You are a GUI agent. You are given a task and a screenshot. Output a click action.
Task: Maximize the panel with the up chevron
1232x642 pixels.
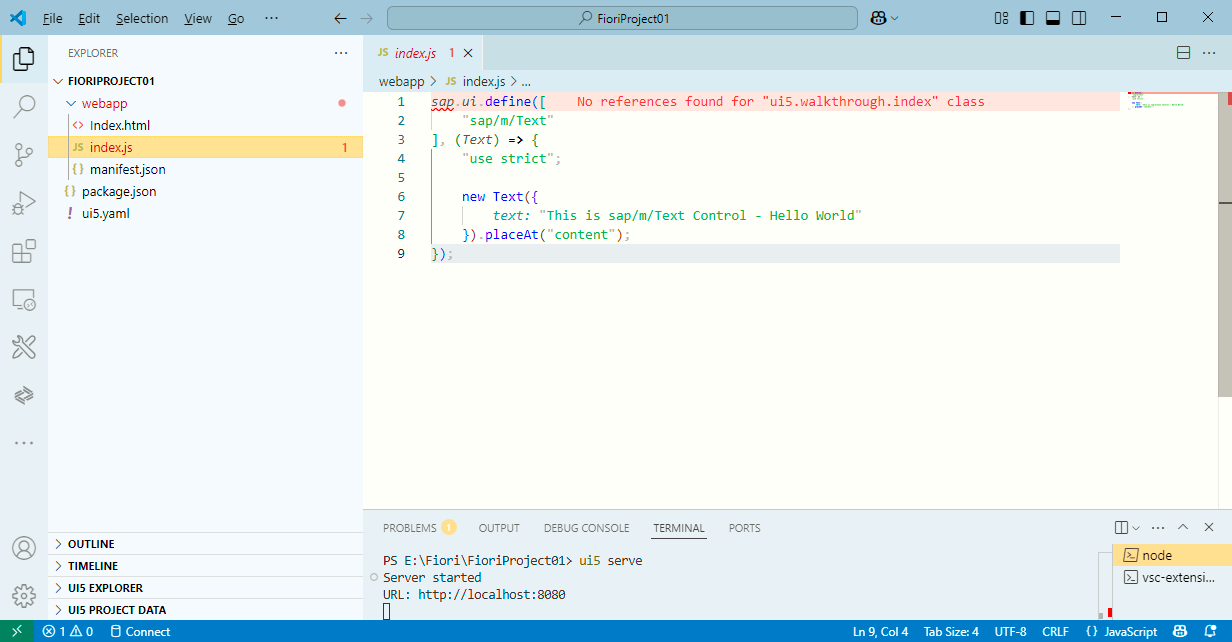point(1183,528)
